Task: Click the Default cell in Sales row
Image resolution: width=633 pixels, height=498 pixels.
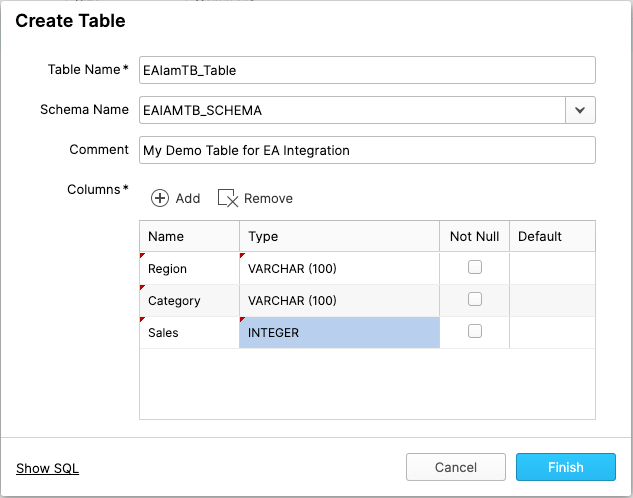Action: click(x=552, y=333)
